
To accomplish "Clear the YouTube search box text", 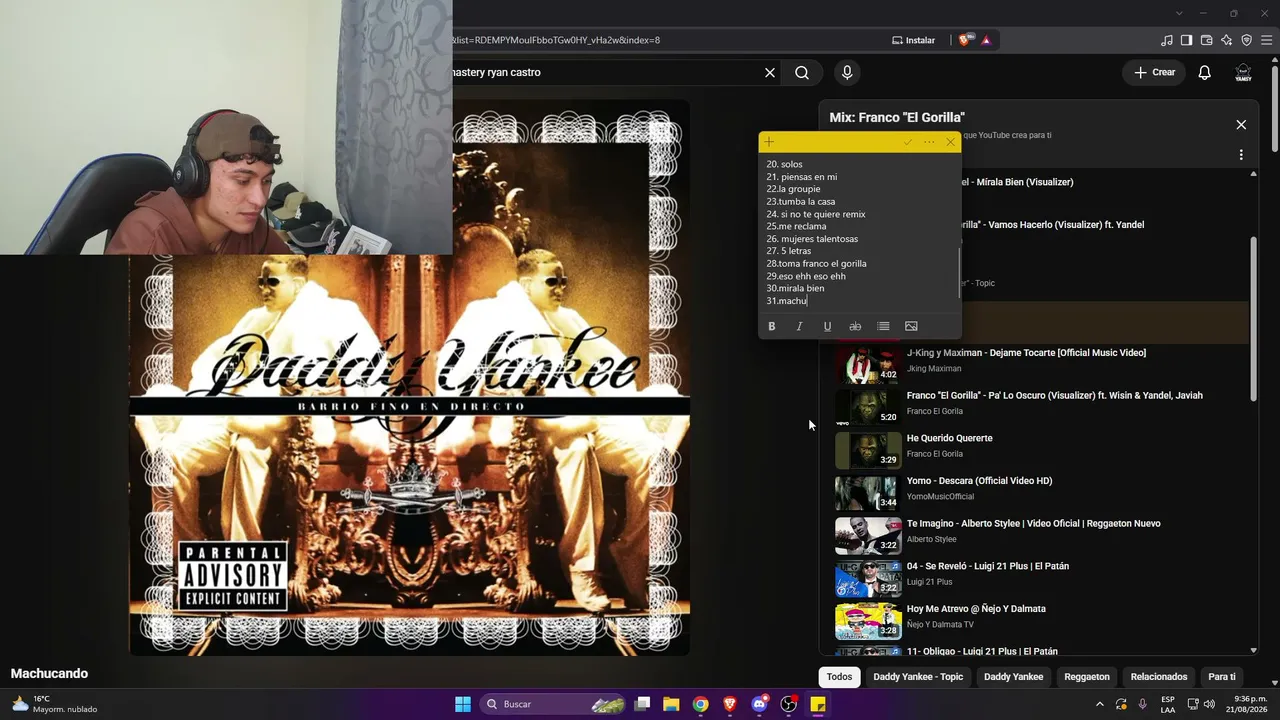I will tap(770, 72).
